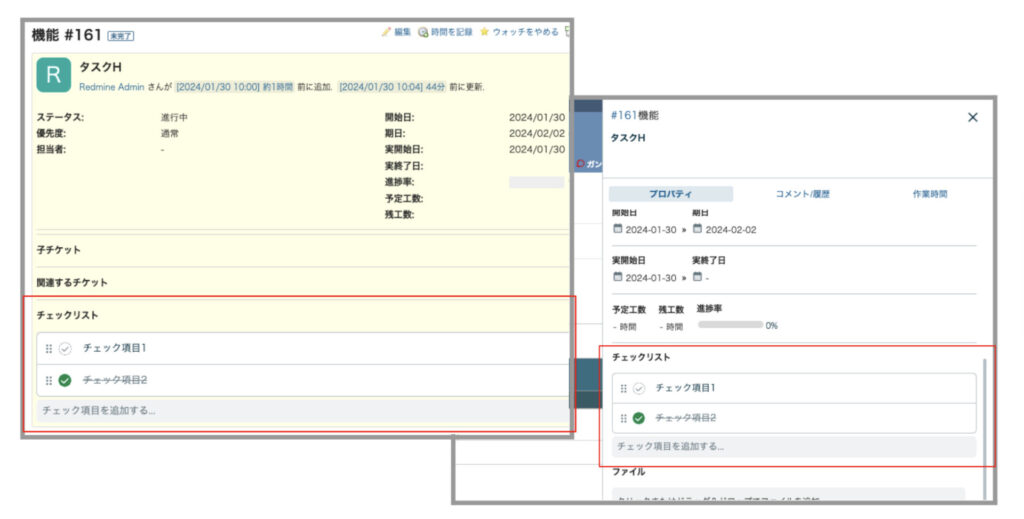Image resolution: width=1024 pixels, height=519 pixels.
Task: Click the star ウォッチをやめる icon
Action: pyautogui.click(x=484, y=31)
